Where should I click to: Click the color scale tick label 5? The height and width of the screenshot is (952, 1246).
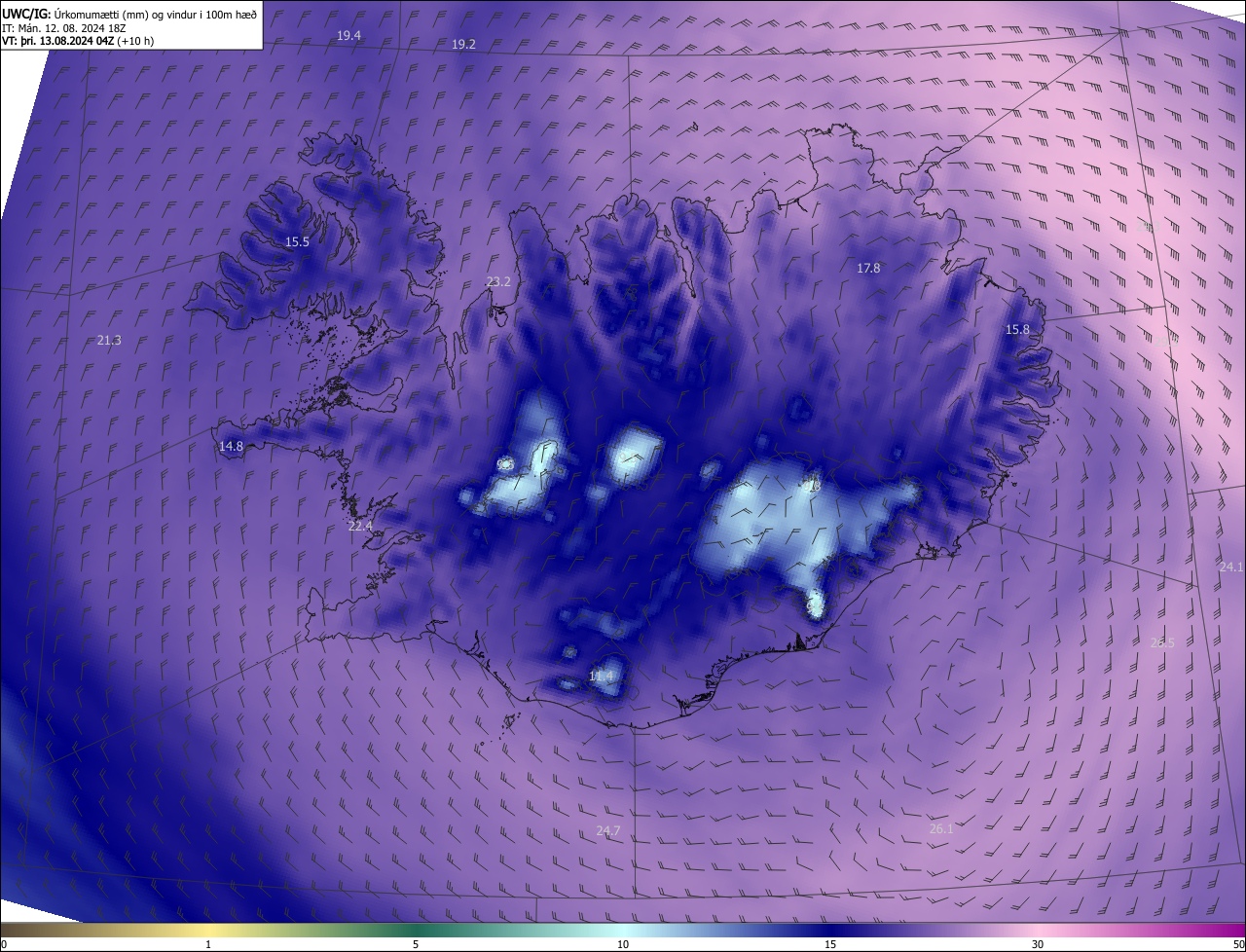416,944
